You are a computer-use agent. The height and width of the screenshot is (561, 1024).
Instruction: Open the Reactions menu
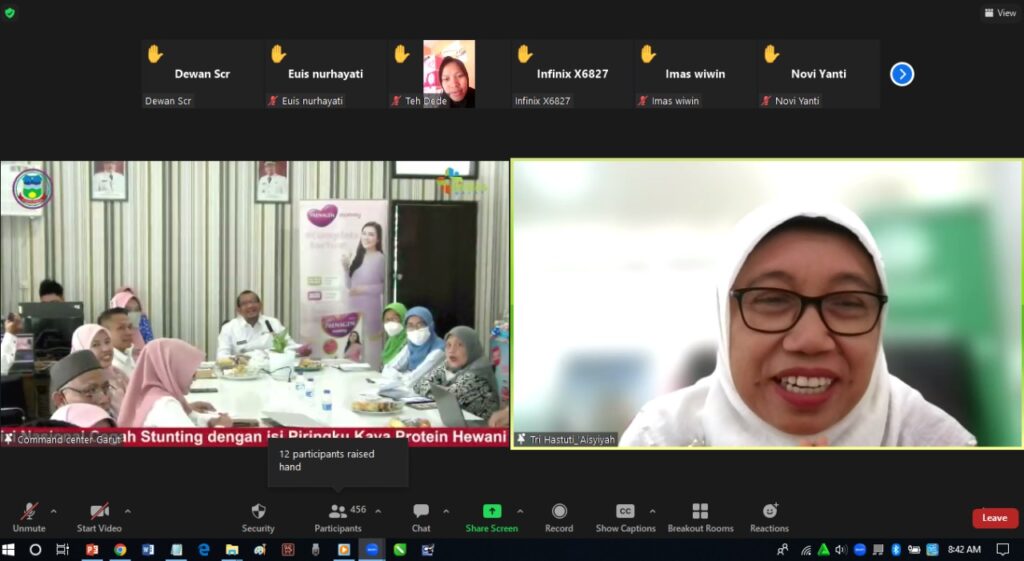click(769, 516)
